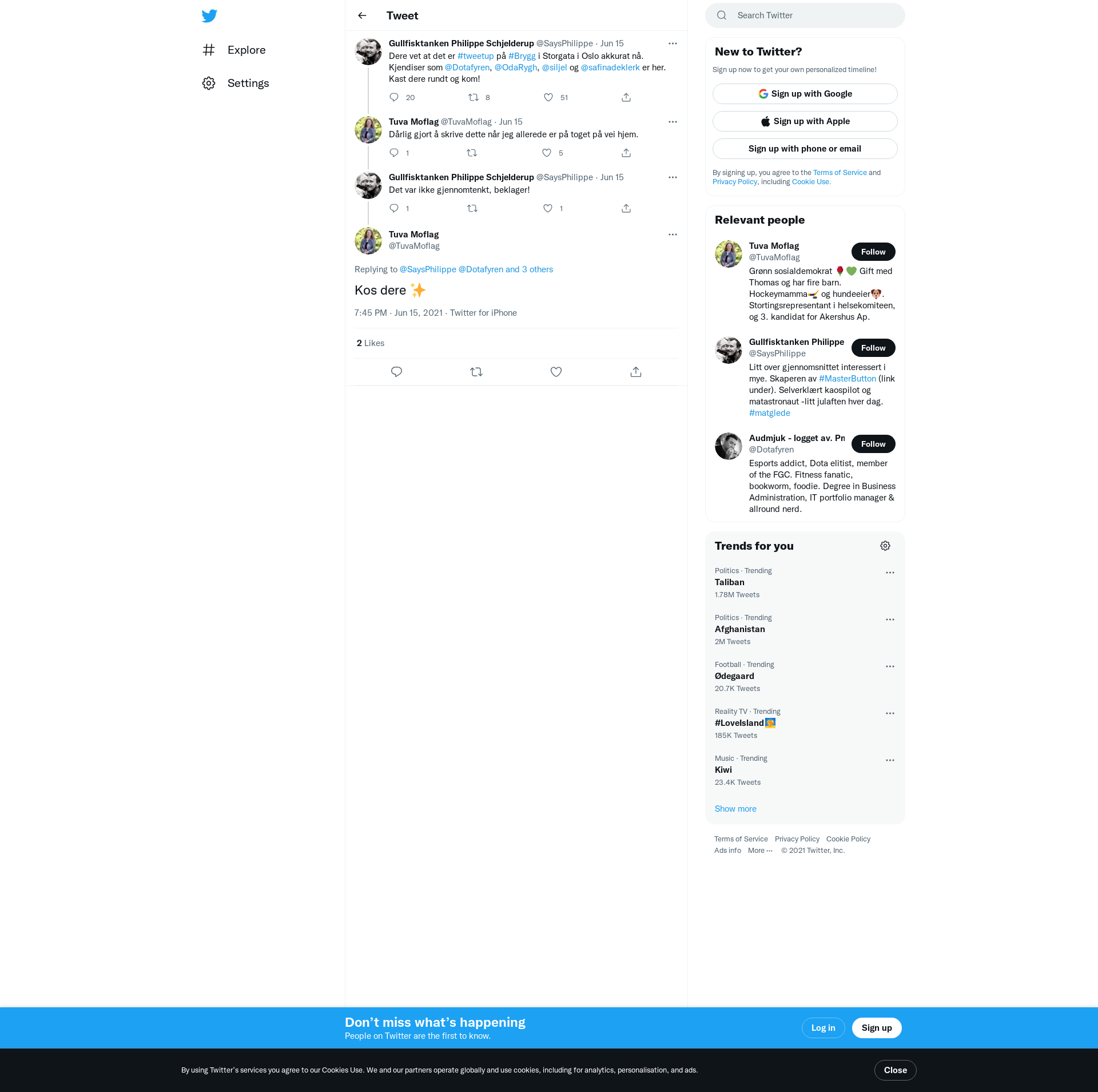Viewport: 1098px width, 1092px height.
Task: Go back with the arrow icon
Action: [362, 15]
